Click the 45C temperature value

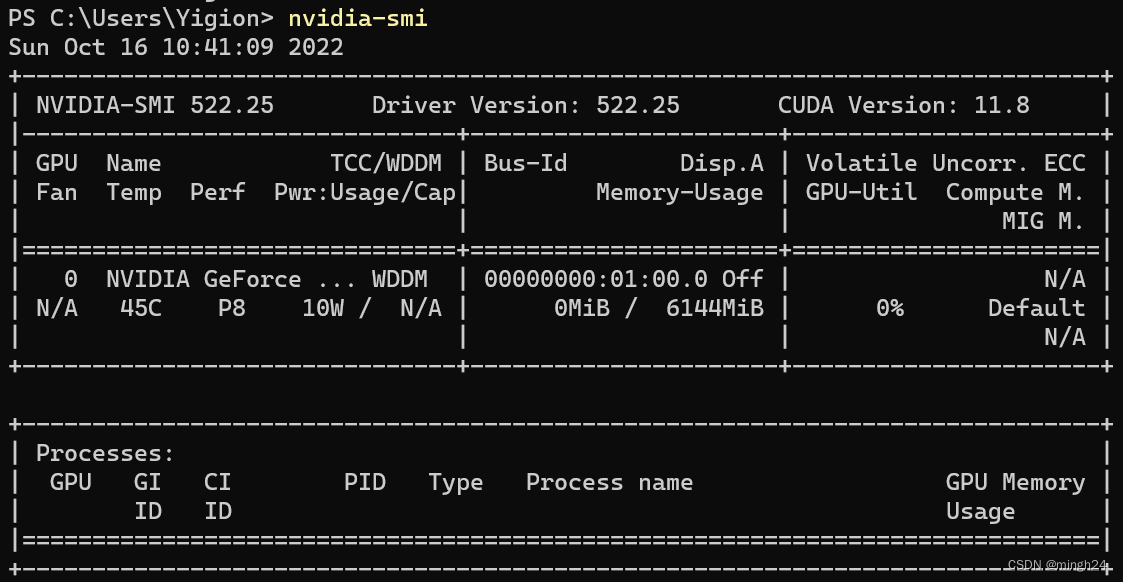pos(141,309)
